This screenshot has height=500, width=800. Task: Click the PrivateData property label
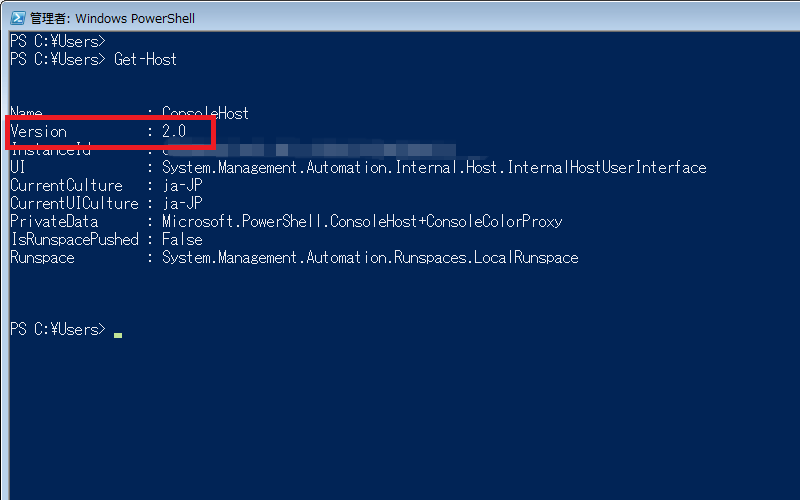tap(54, 222)
